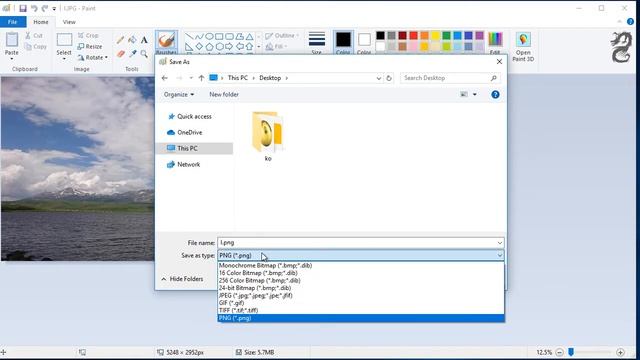Switch to the View ribbon tab
This screenshot has height=360, width=640.
tap(69, 22)
